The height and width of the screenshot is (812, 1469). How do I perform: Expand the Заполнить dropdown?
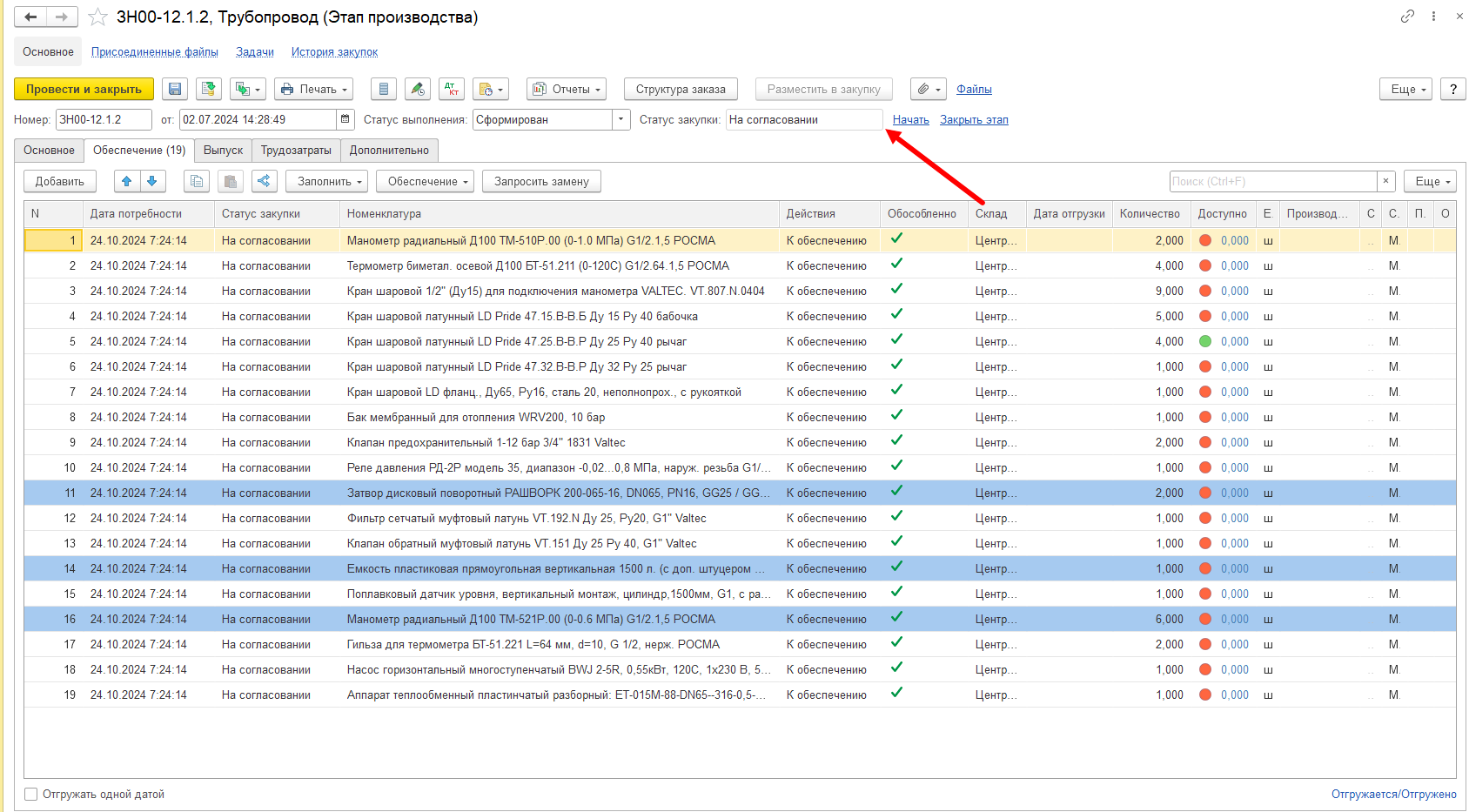click(x=327, y=181)
